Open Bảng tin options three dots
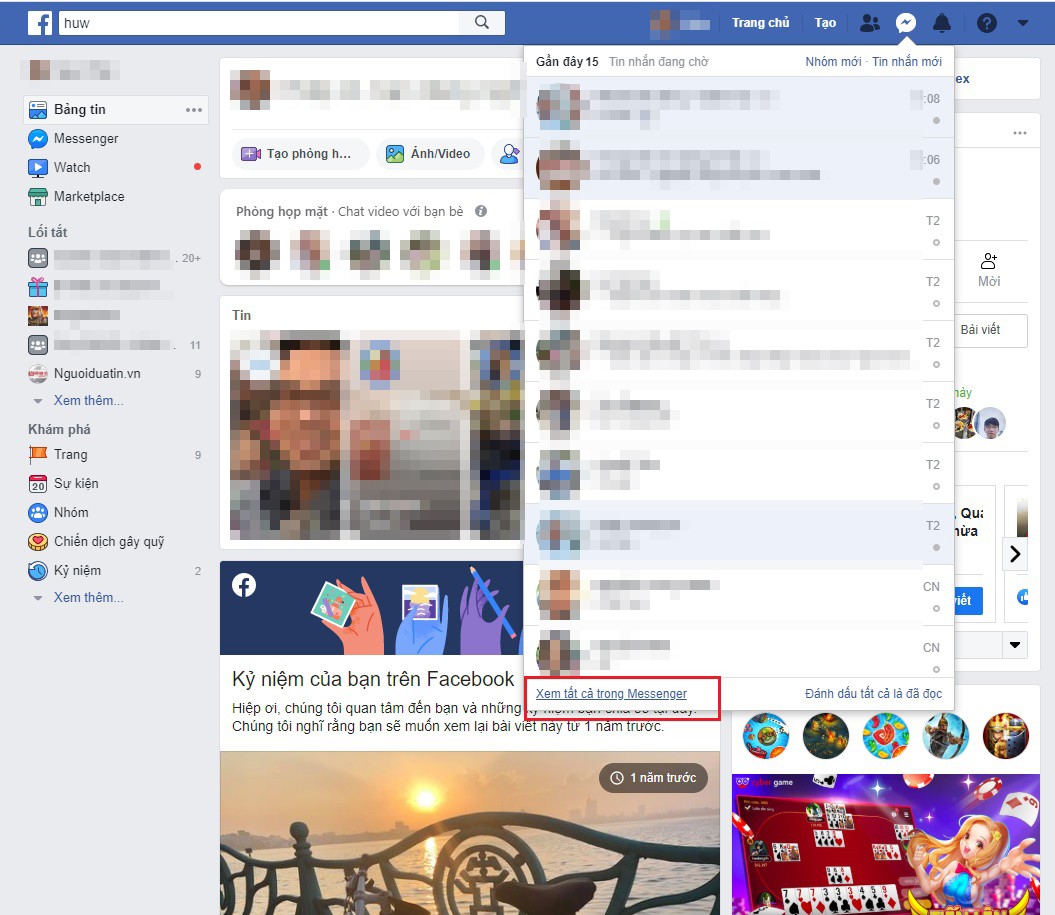Viewport: 1055px width, 915px height. click(194, 110)
